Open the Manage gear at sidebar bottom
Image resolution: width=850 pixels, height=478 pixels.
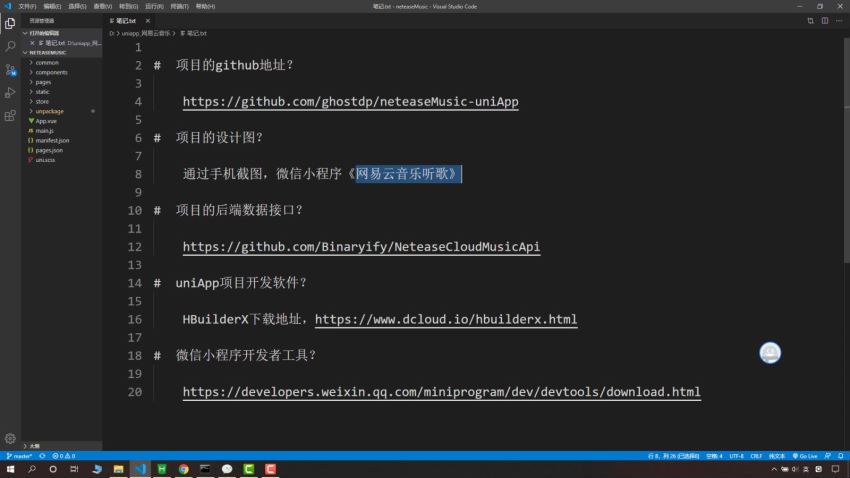tap(10, 438)
